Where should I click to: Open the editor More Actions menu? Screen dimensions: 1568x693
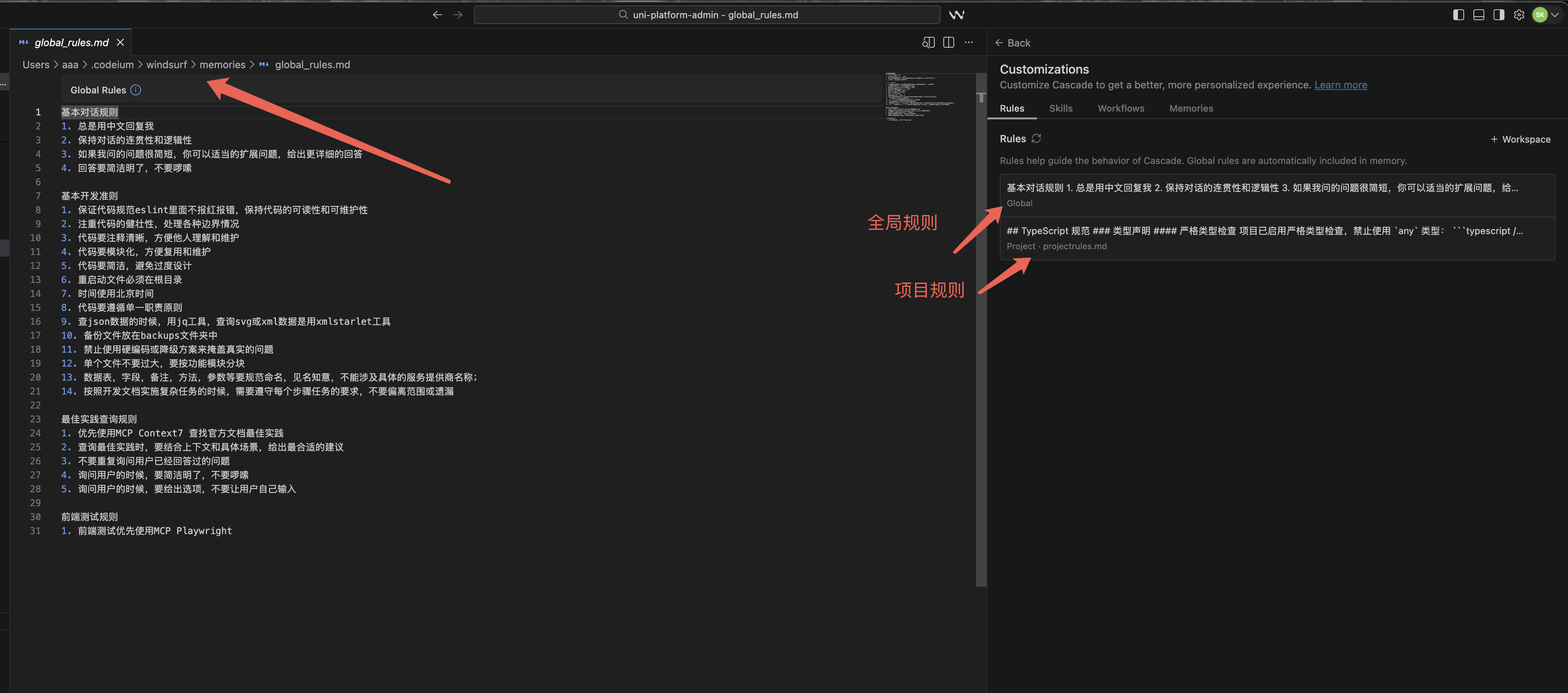968,43
